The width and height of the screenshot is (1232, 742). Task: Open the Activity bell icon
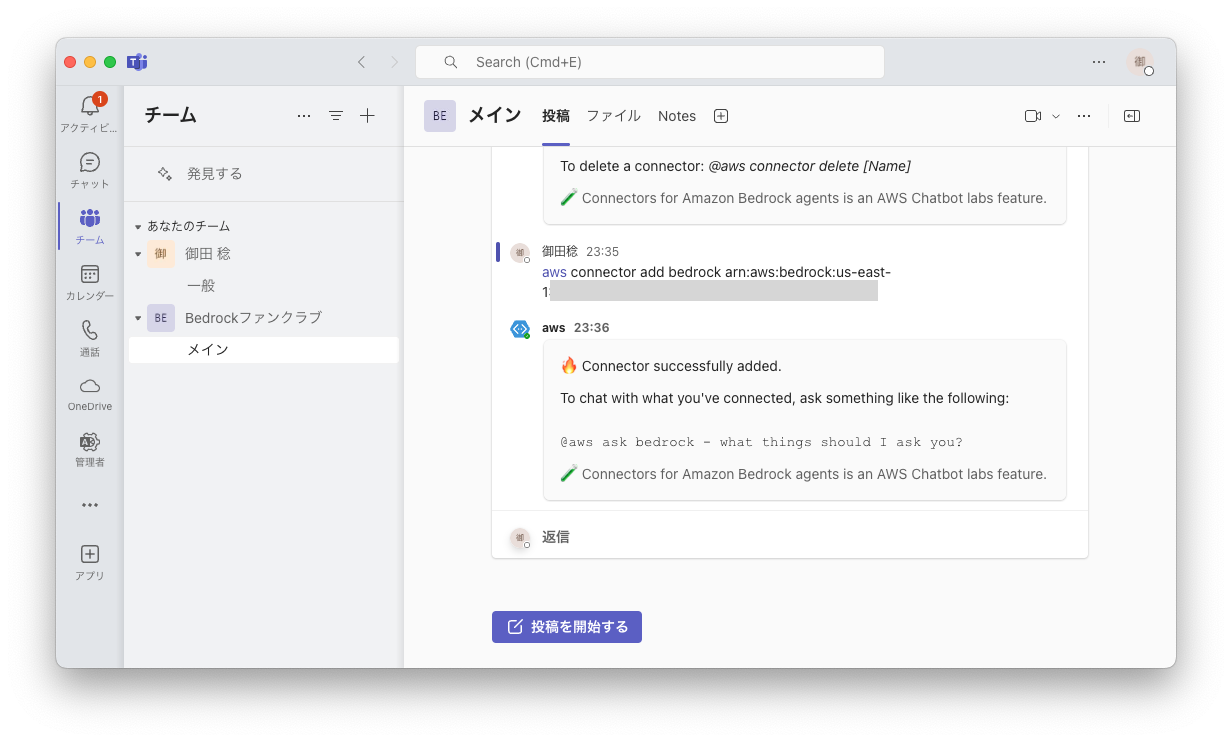coord(90,108)
